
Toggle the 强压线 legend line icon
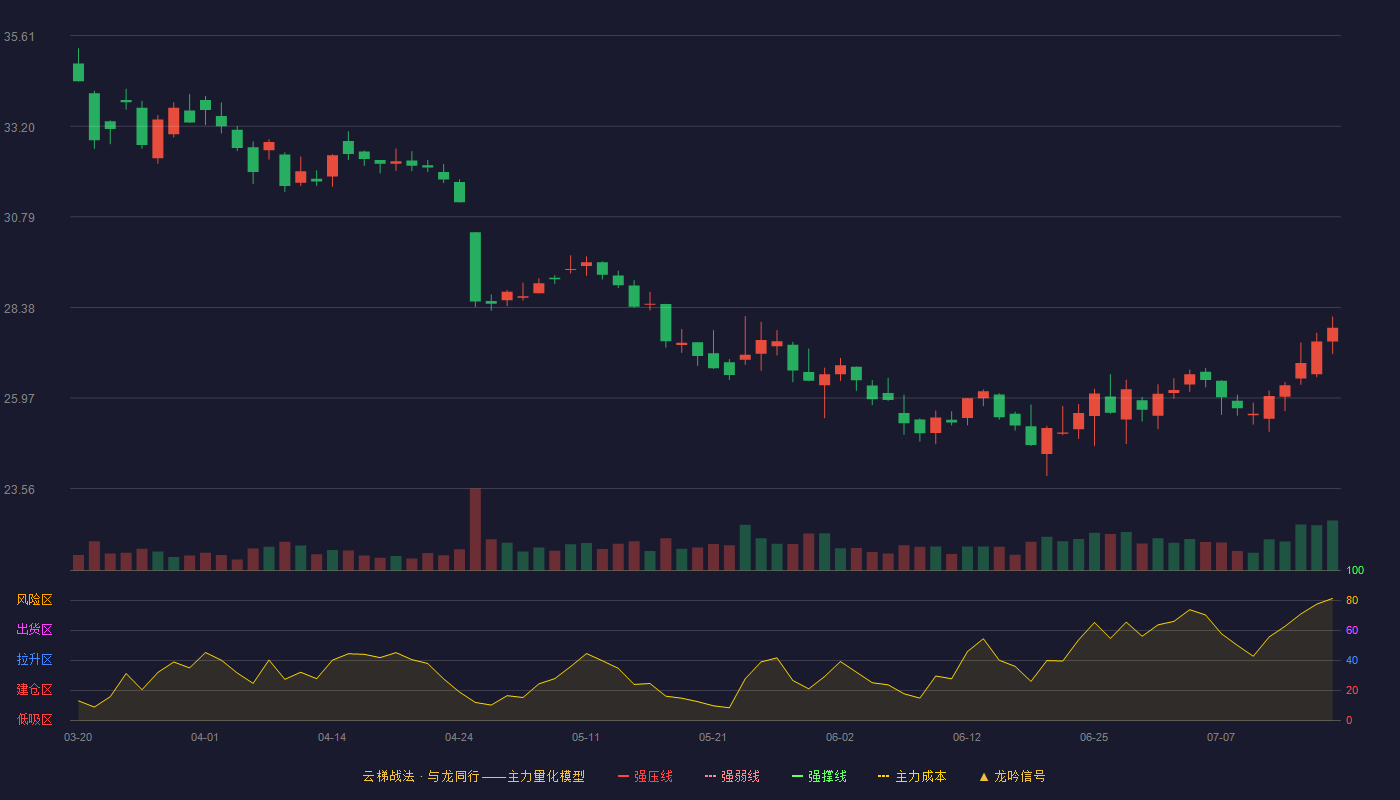tap(624, 776)
